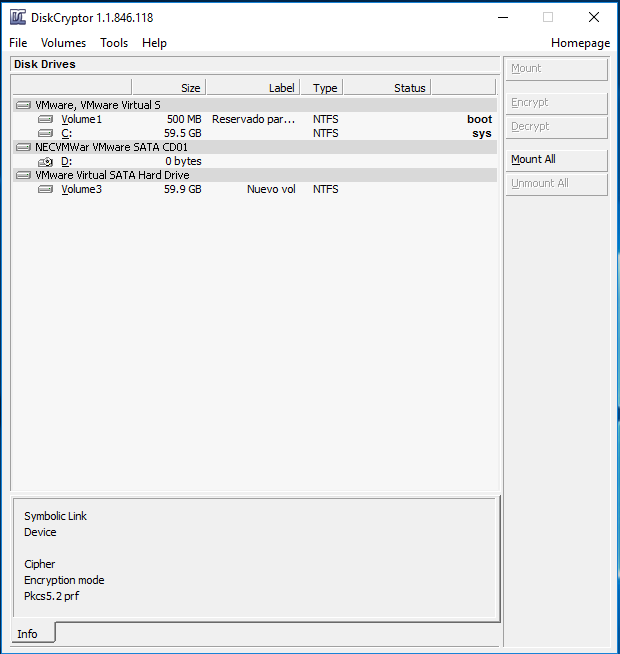Select the VMware Virtual SATA Hard Drive group

click(x=255, y=175)
